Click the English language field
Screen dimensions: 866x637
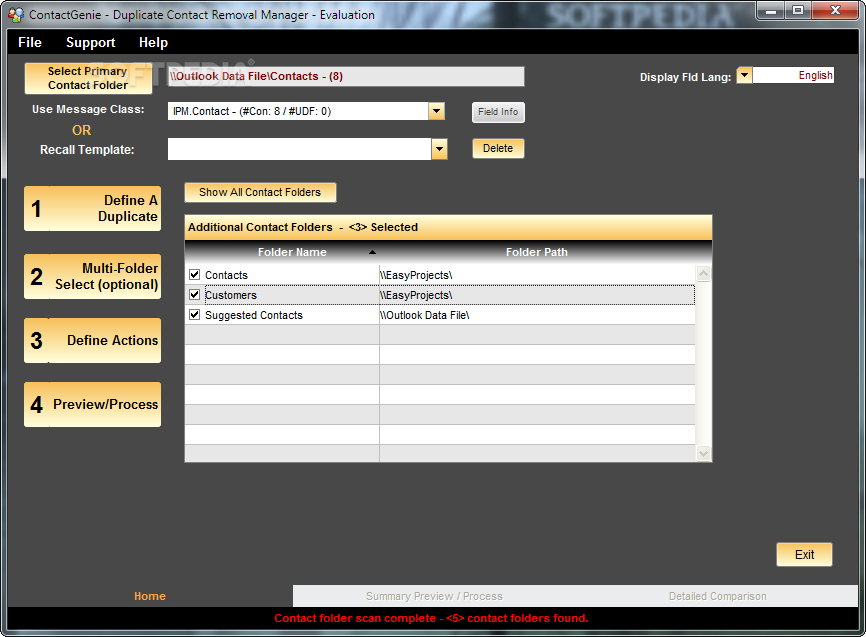pyautogui.click(x=793, y=75)
